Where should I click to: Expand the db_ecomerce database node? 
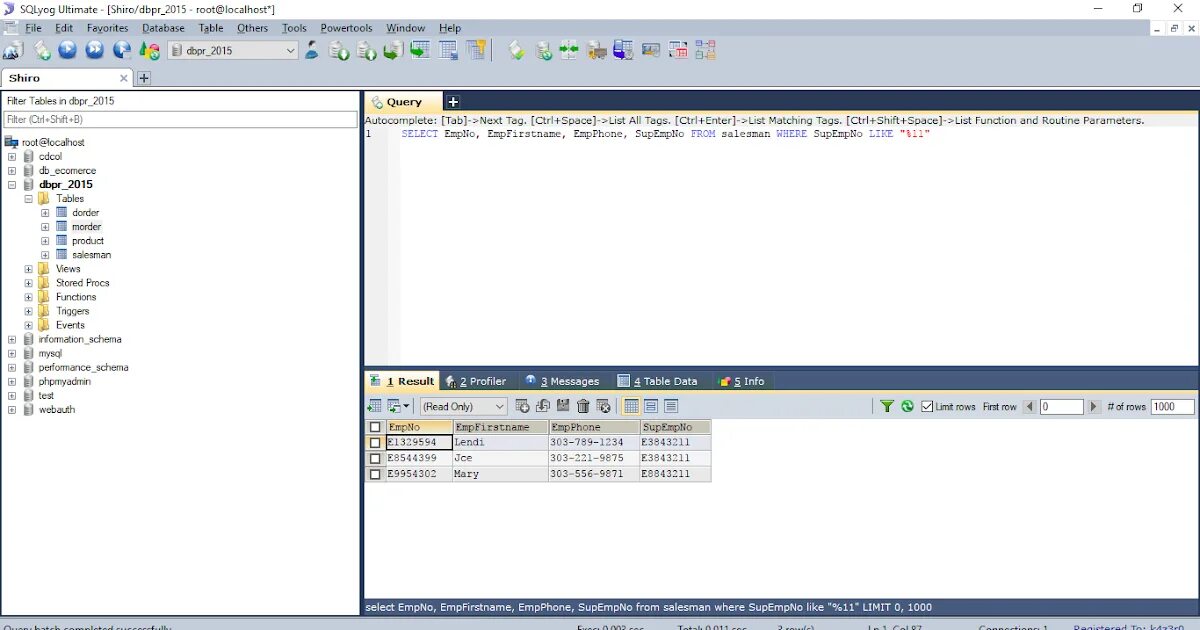coord(12,171)
